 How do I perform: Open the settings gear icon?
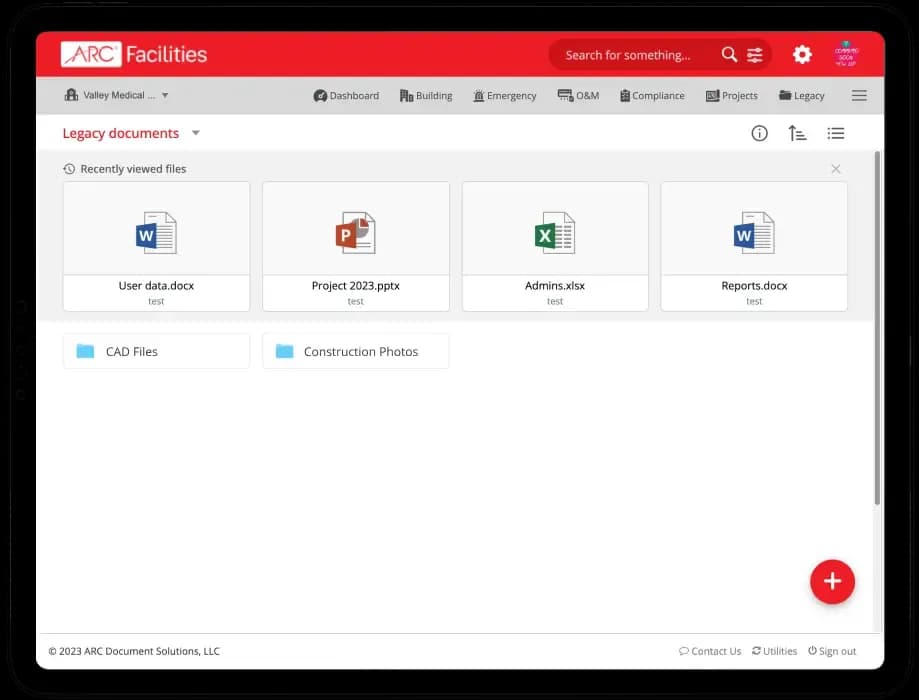pos(802,55)
